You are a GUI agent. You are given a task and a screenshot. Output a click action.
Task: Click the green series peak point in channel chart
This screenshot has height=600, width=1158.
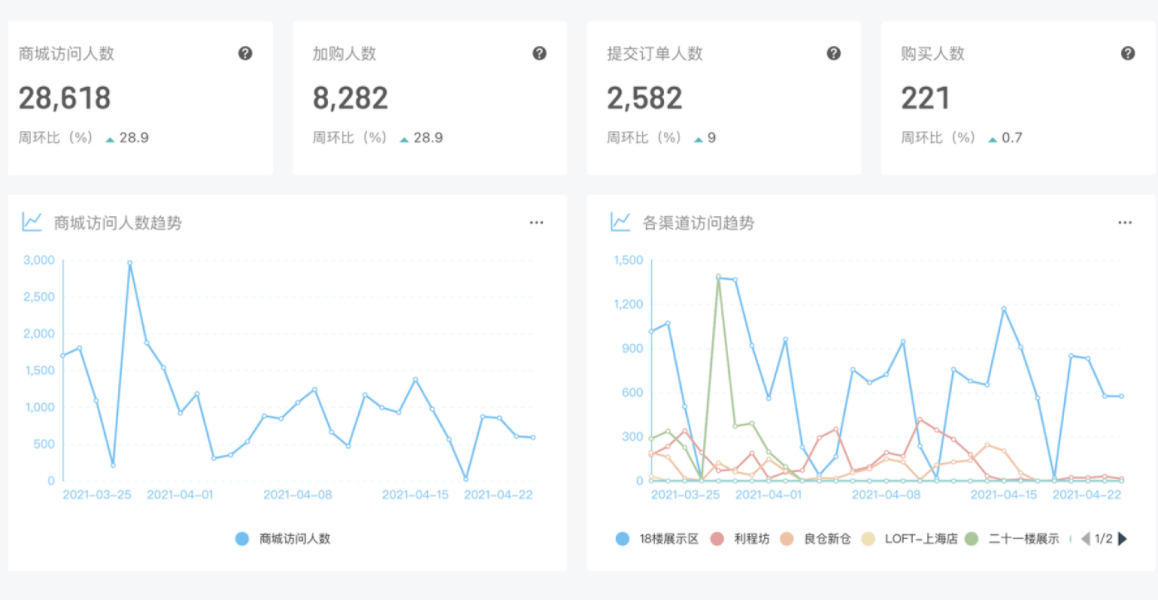coord(718,279)
